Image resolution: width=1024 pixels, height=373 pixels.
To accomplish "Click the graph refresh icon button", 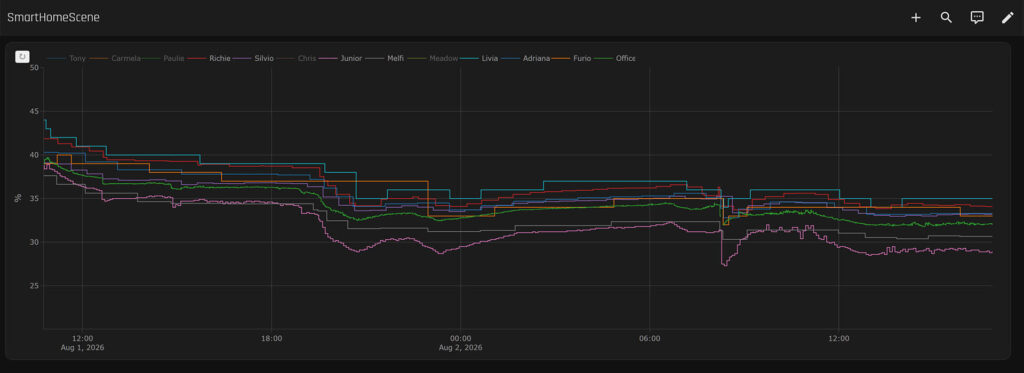I will (22, 57).
